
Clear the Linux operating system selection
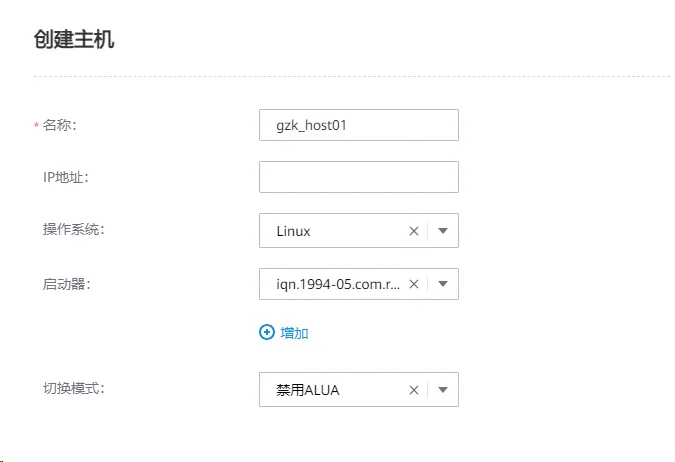[x=414, y=231]
